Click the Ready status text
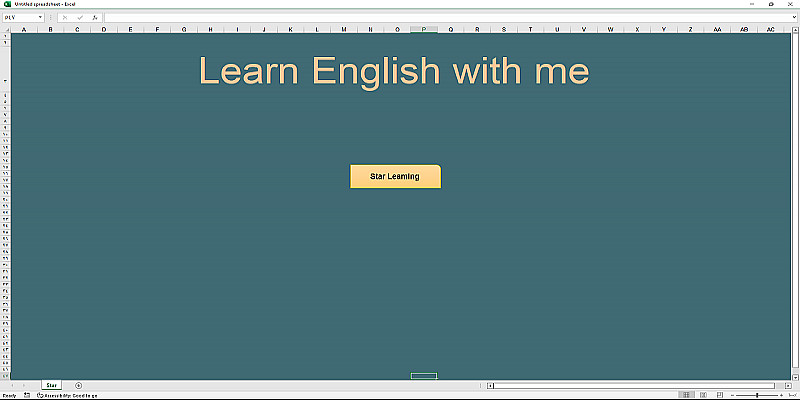This screenshot has width=800, height=400. (x=9, y=395)
